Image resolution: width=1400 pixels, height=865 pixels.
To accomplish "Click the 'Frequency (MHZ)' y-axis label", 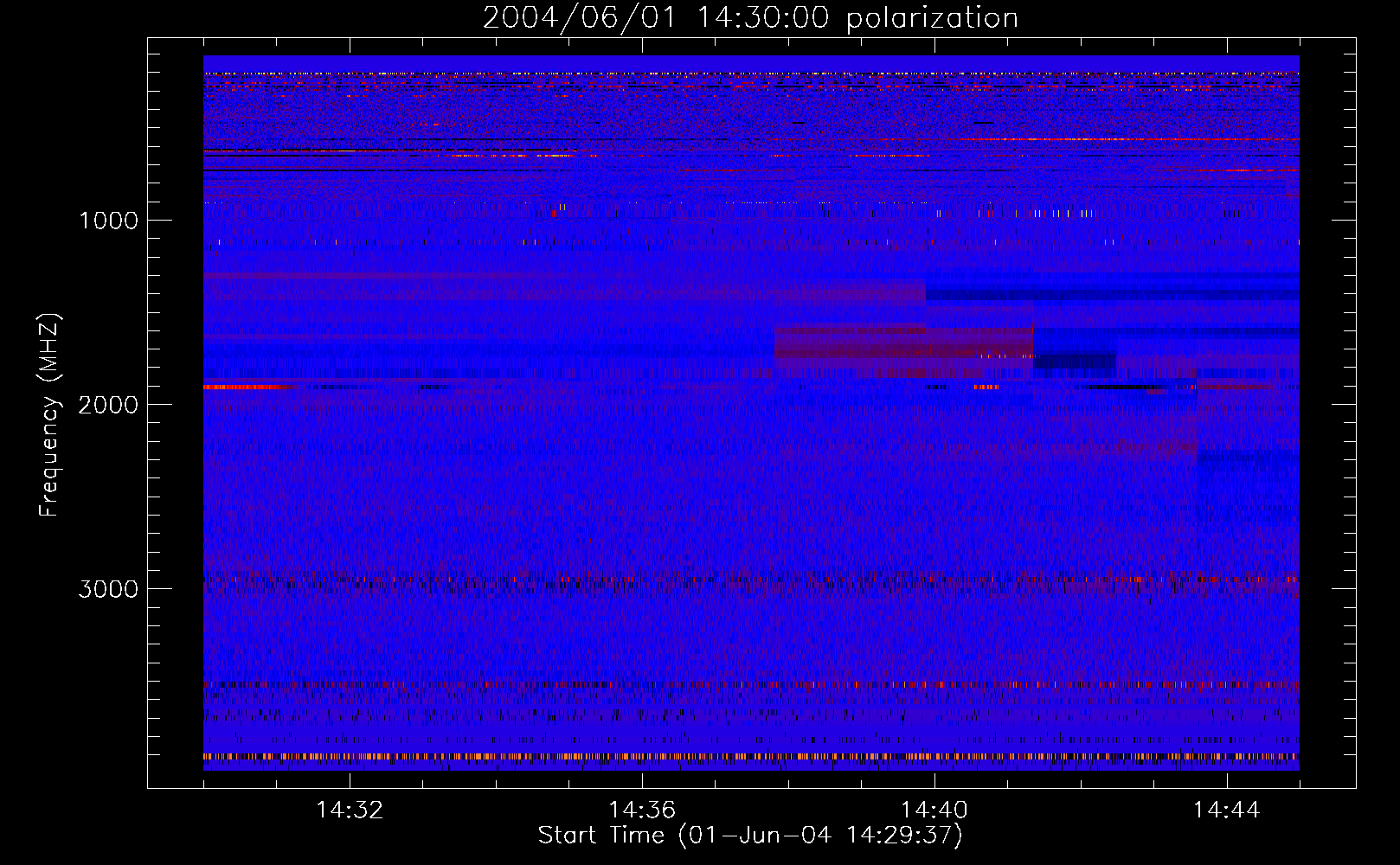I will pos(49,416).
